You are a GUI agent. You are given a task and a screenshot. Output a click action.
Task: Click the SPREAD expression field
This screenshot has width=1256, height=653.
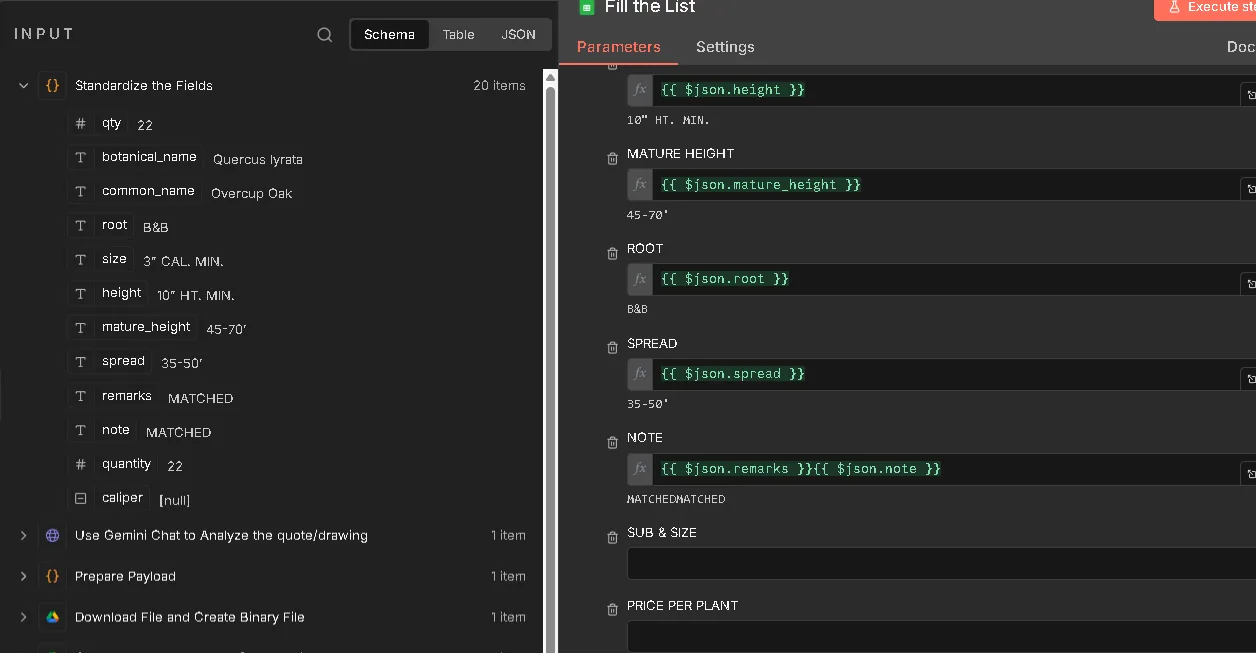947,374
